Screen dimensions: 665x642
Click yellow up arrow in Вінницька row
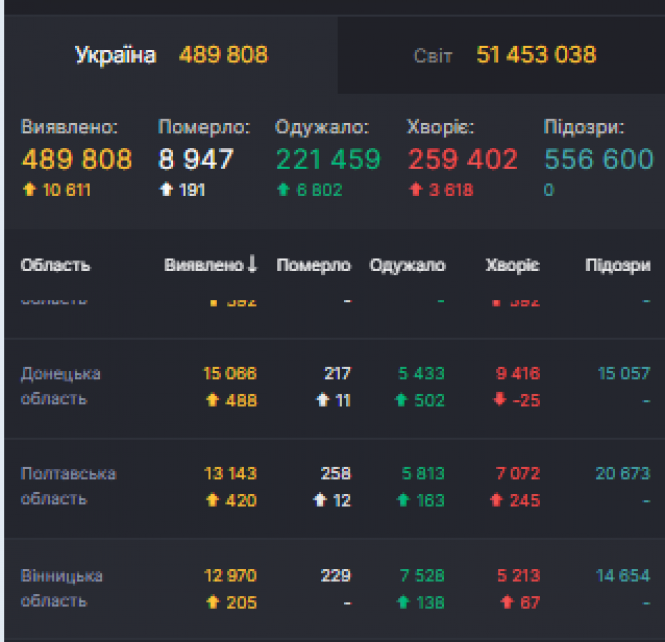click(212, 602)
